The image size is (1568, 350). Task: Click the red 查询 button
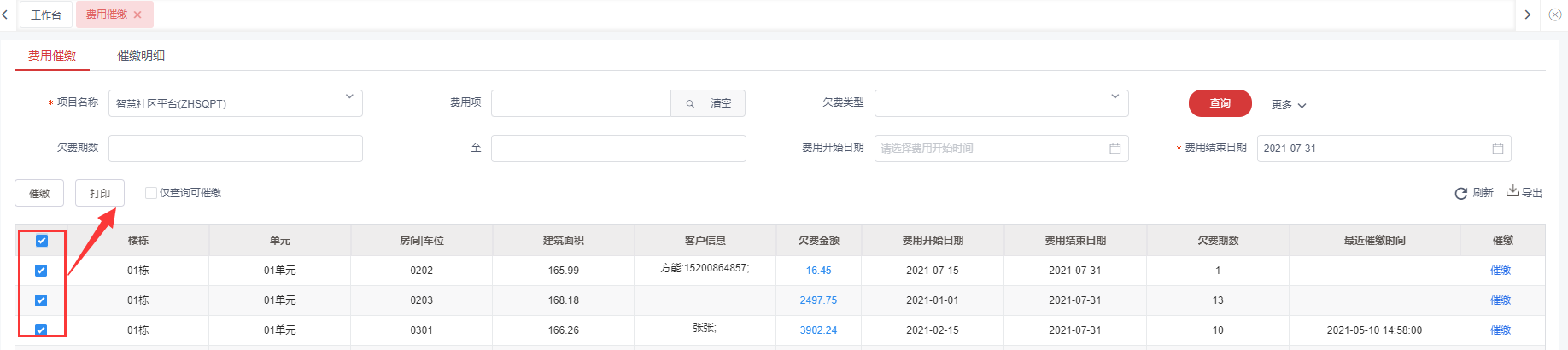tap(1220, 103)
